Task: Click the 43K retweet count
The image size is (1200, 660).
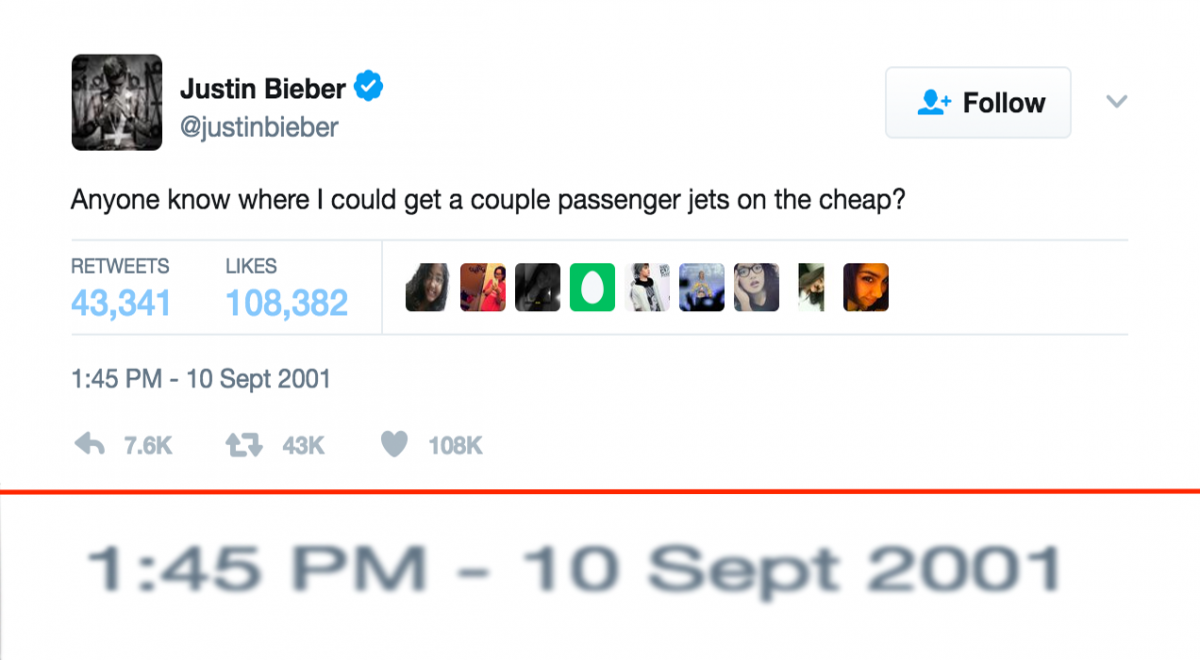Action: point(303,446)
